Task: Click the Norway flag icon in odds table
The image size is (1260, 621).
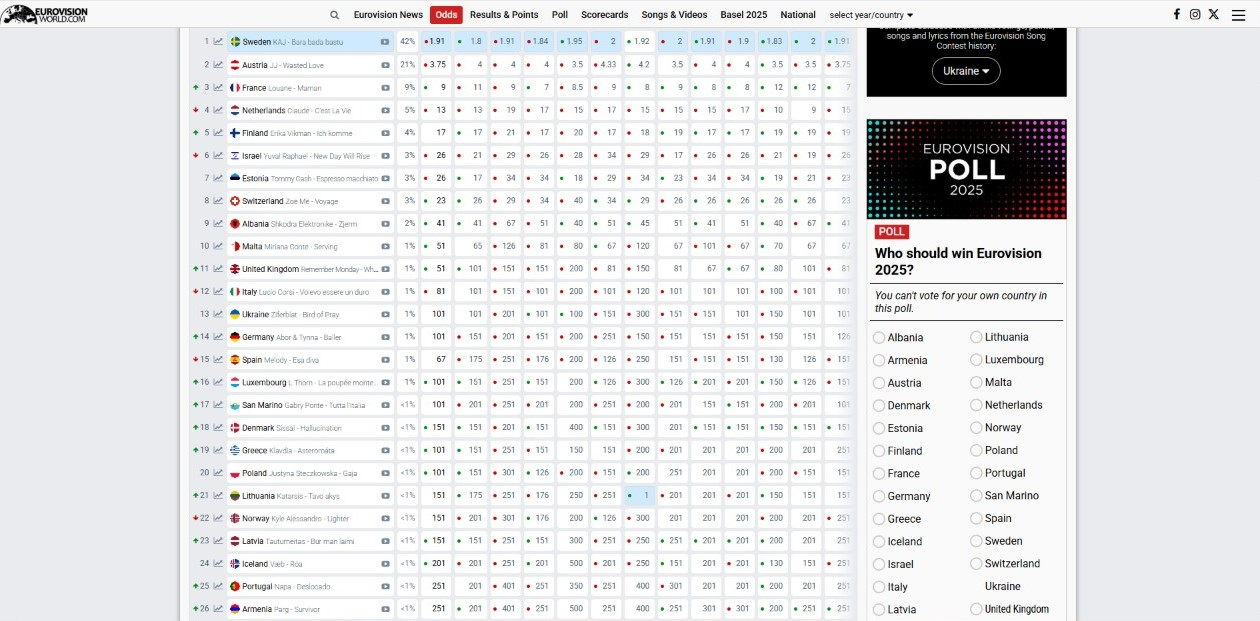Action: point(235,518)
